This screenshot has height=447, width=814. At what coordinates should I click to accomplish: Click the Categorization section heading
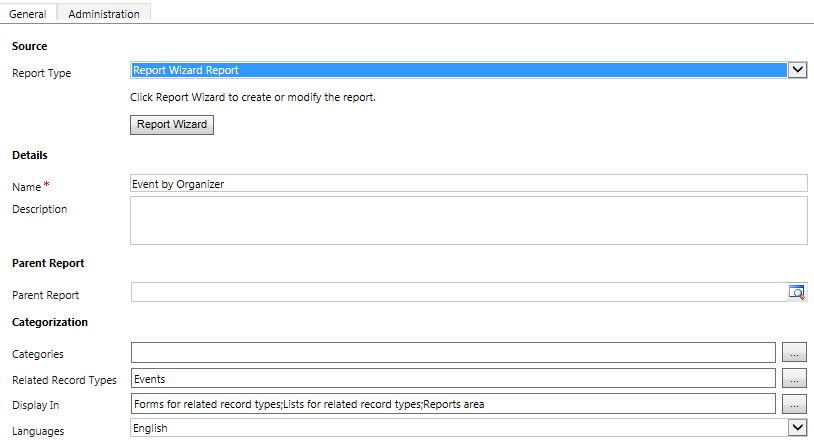(50, 322)
